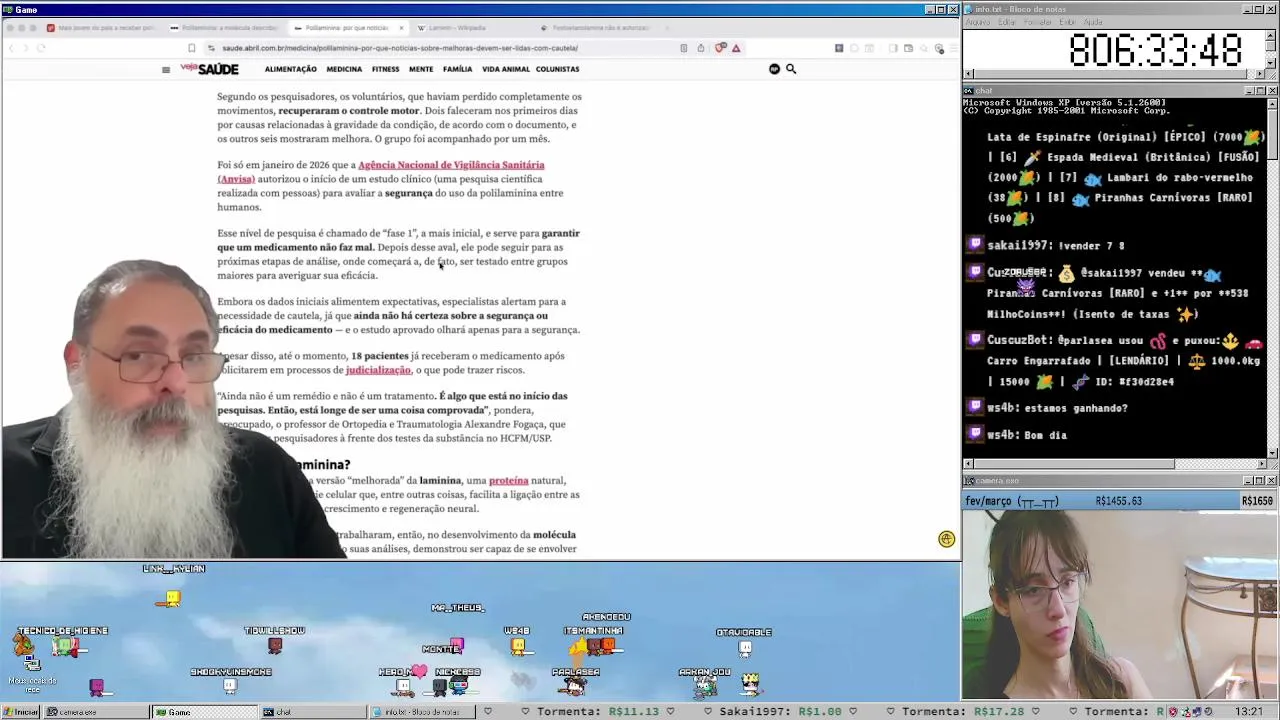Switch to the Fosfoetanolamina browser tab

[600, 28]
